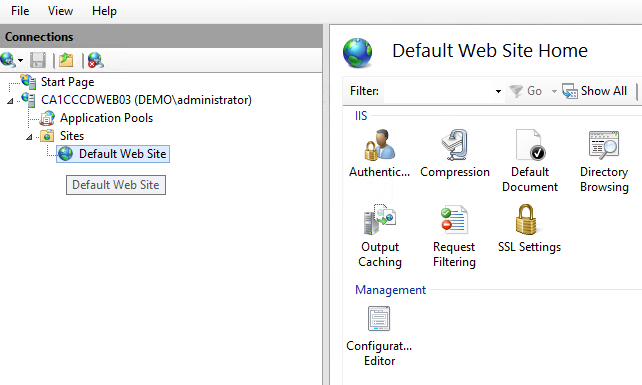642x385 pixels.
Task: Click the Go filter button
Action: pos(526,91)
